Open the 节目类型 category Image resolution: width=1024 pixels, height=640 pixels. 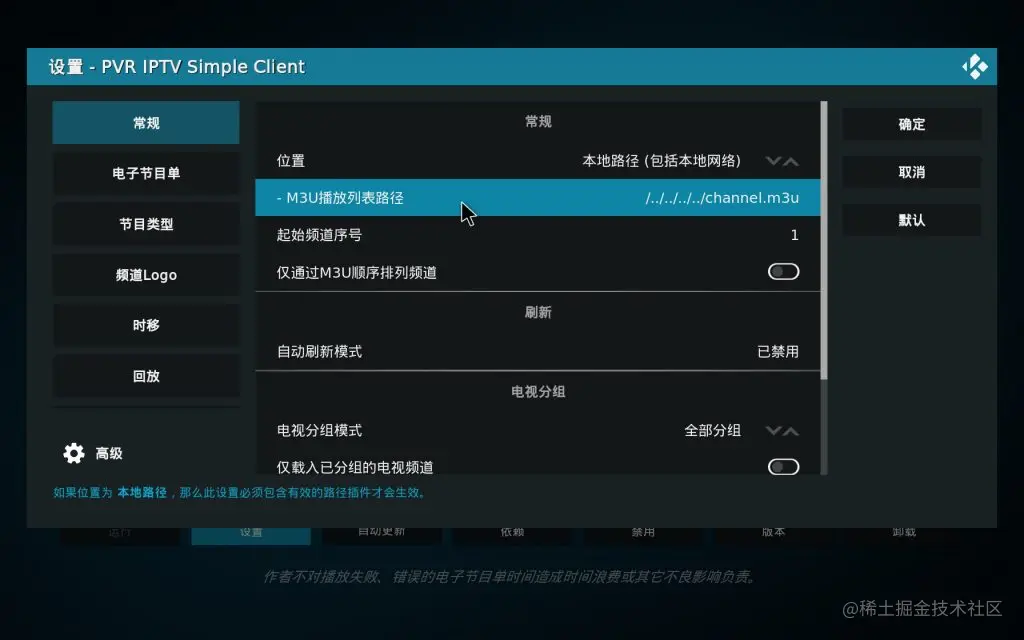pyautogui.click(x=146, y=224)
